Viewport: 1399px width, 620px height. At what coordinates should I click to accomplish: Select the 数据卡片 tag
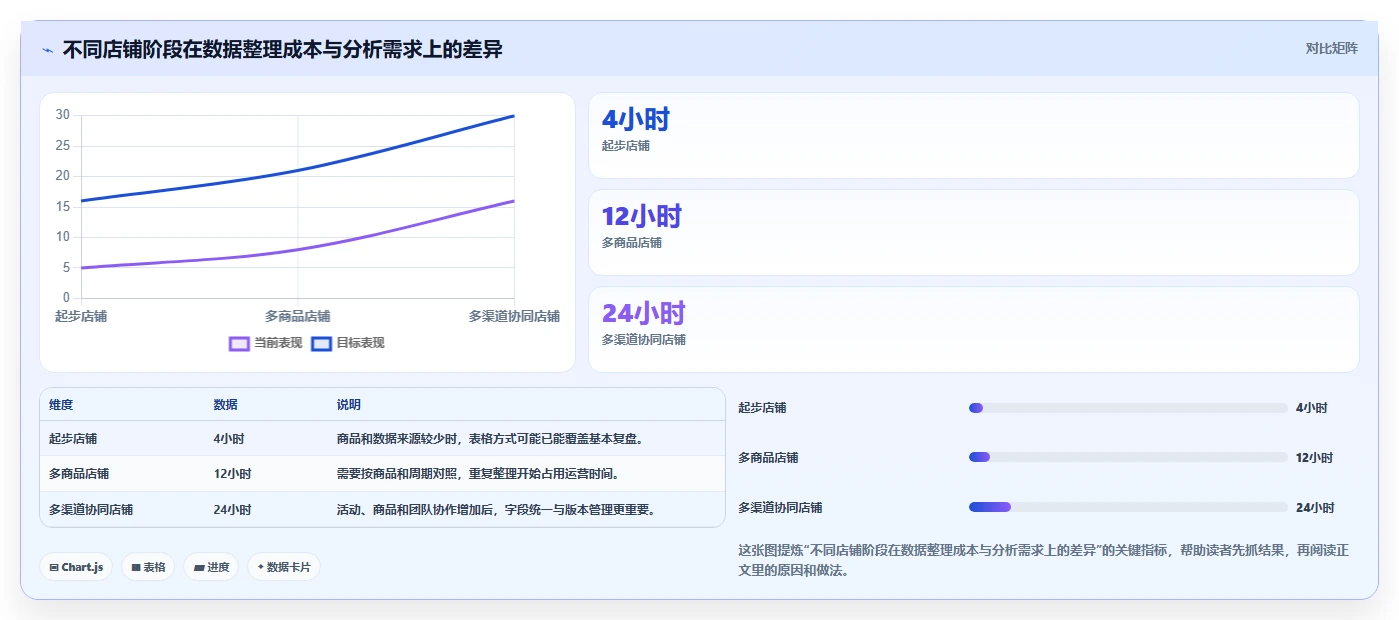coord(284,567)
